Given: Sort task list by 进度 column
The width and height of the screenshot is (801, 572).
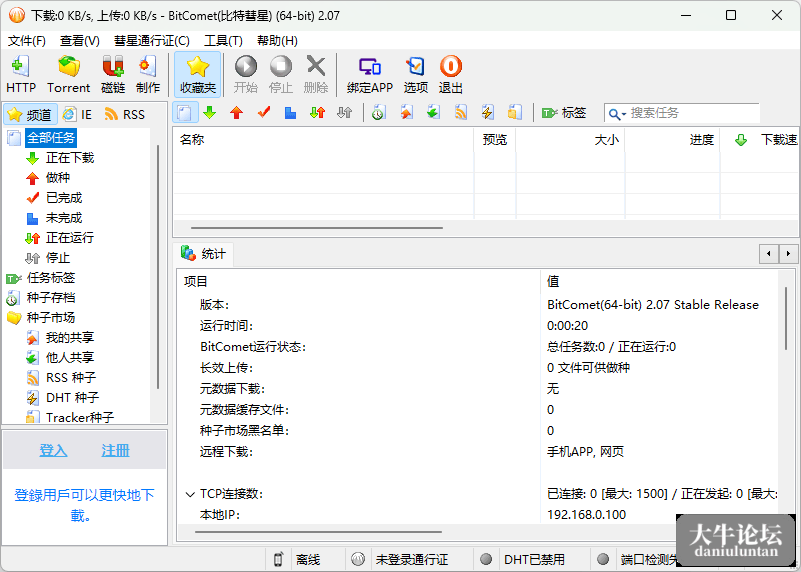Looking at the screenshot, I should click(x=672, y=139).
